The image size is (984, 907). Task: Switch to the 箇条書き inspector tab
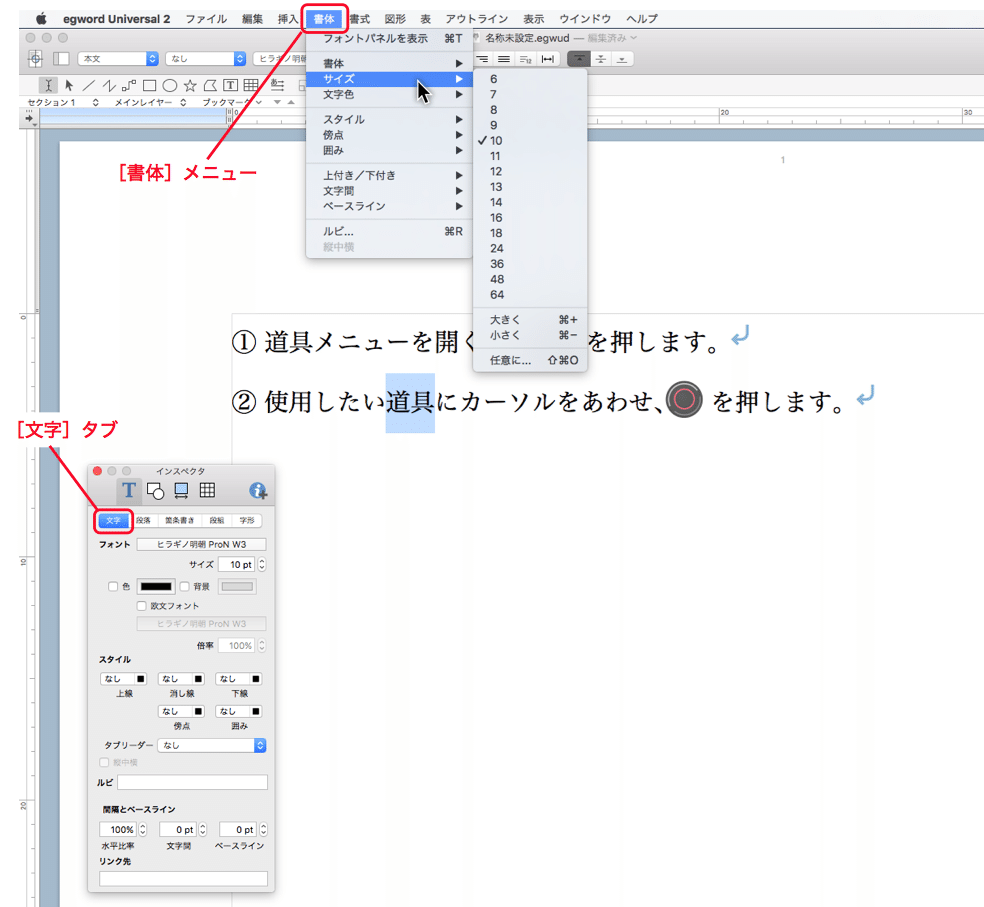tap(179, 520)
